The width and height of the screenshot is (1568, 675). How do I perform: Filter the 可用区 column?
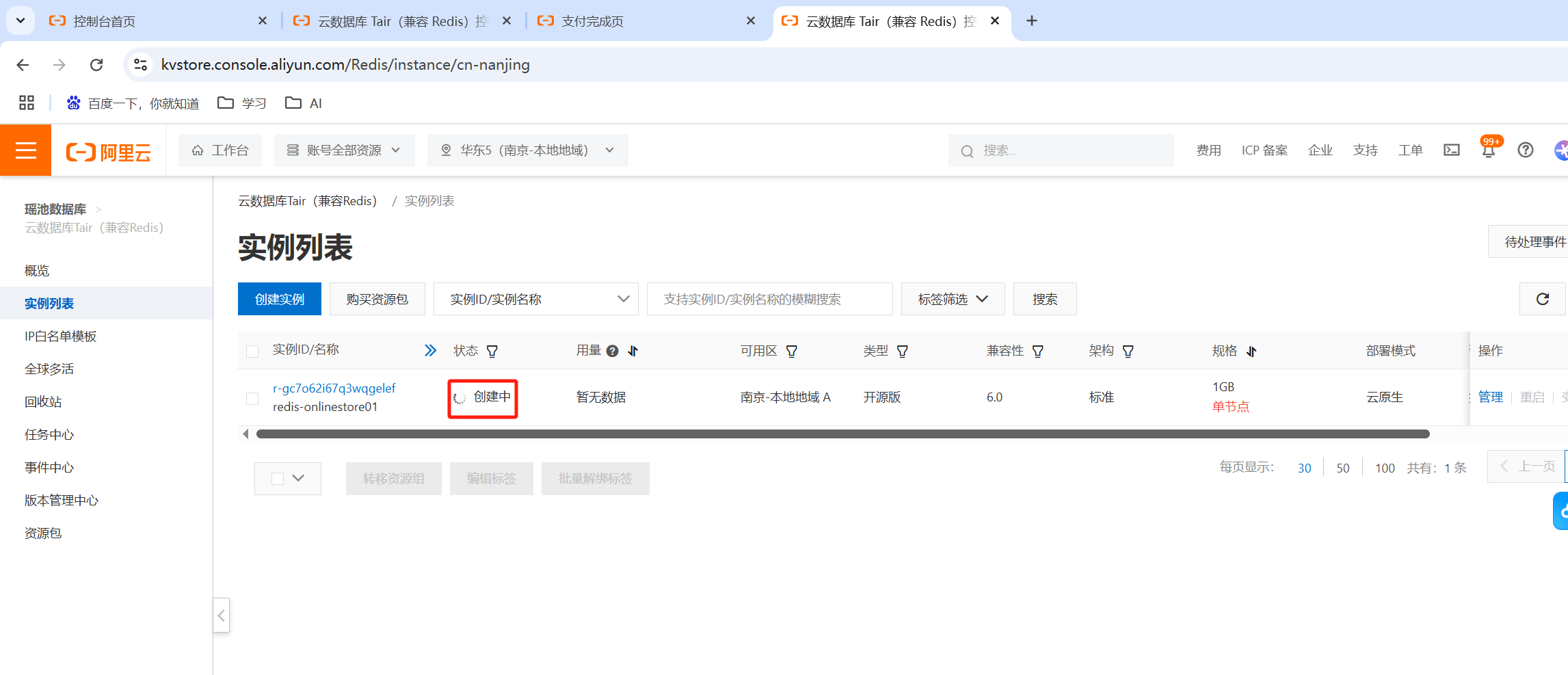[792, 352]
